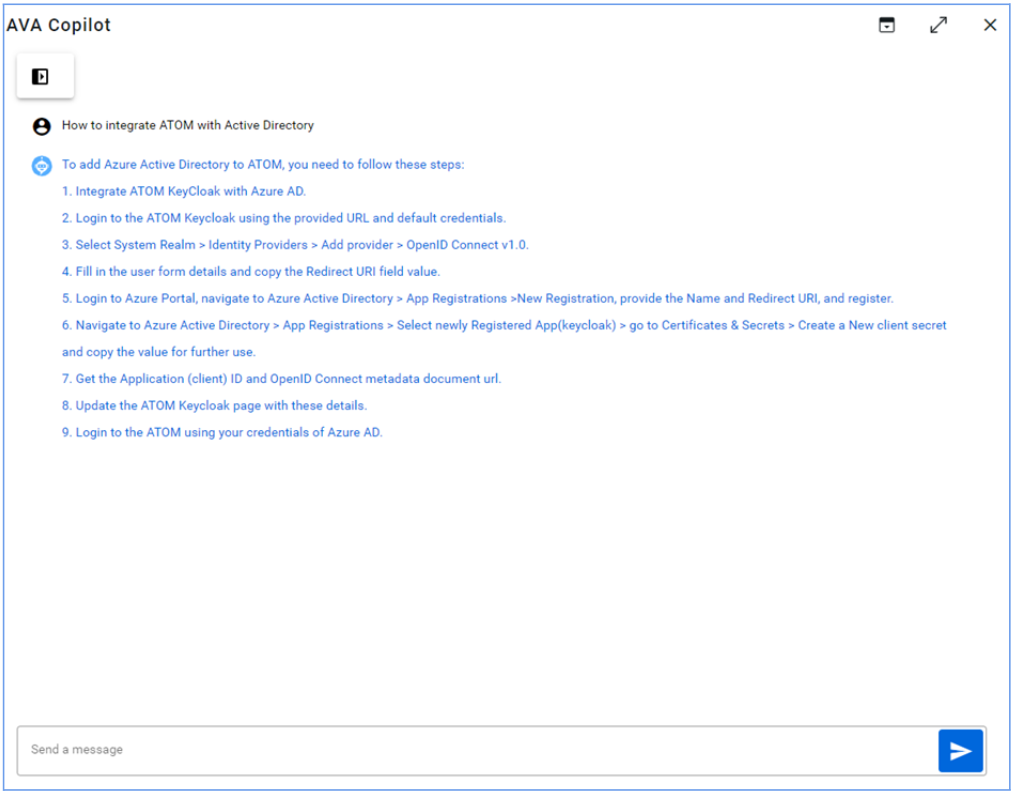
Task: Click step 8 Update the ATOM Keycloak page
Action: pos(215,405)
